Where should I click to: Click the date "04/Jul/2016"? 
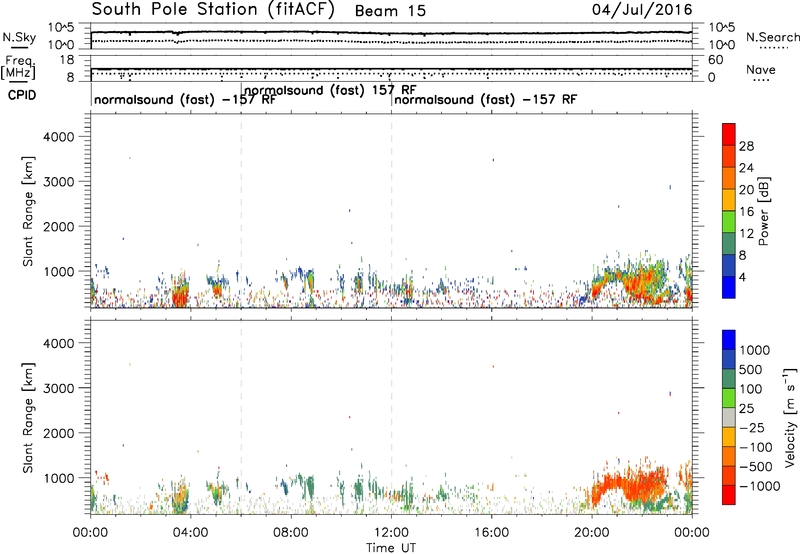click(x=642, y=10)
